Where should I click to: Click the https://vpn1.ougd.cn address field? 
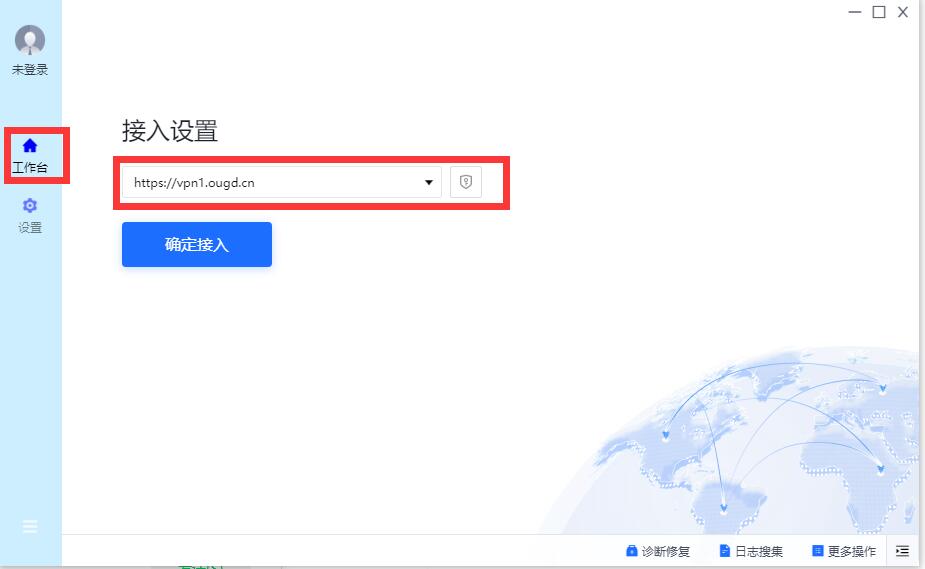[270, 182]
